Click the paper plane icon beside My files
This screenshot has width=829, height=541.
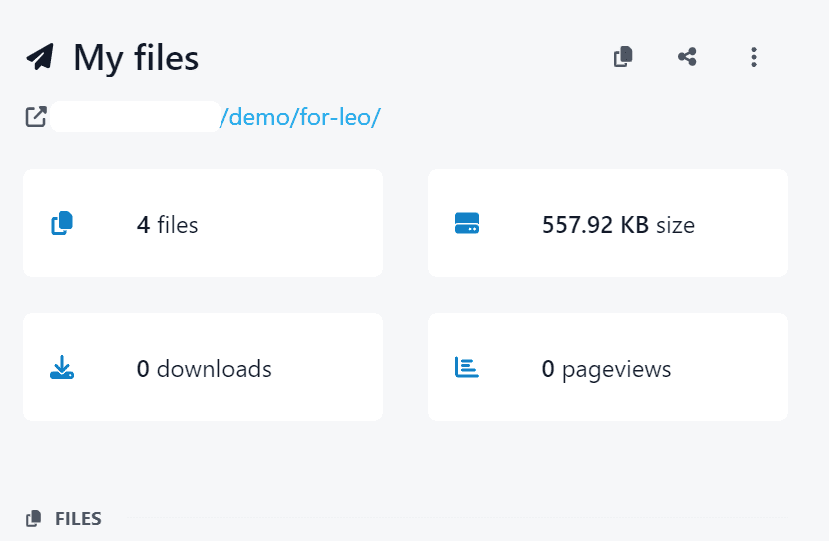(x=40, y=58)
